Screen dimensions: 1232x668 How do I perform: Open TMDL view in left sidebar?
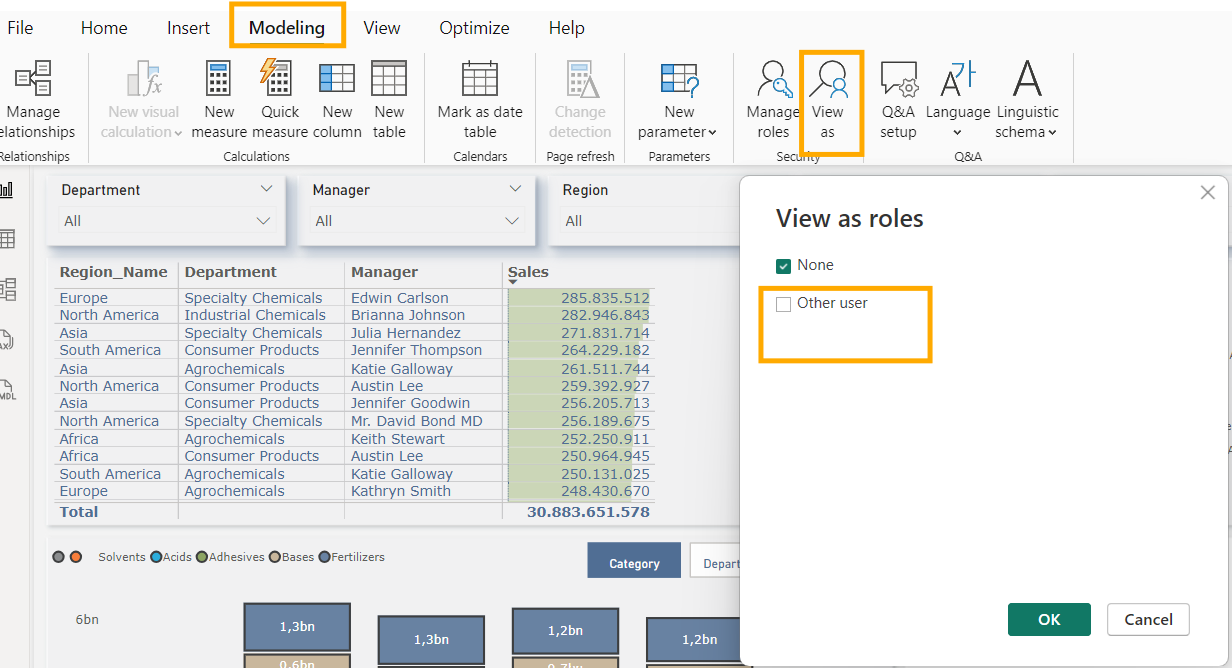[x=7, y=390]
